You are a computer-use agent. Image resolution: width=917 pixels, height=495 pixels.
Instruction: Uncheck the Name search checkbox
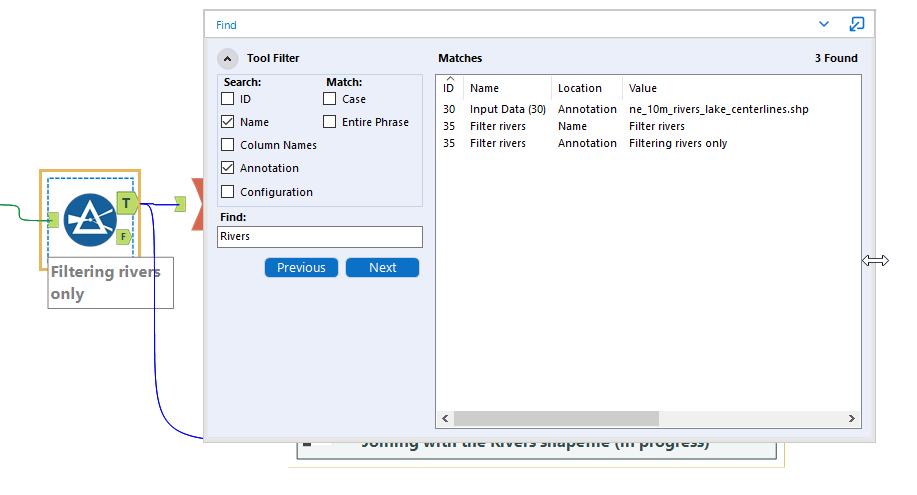click(228, 122)
